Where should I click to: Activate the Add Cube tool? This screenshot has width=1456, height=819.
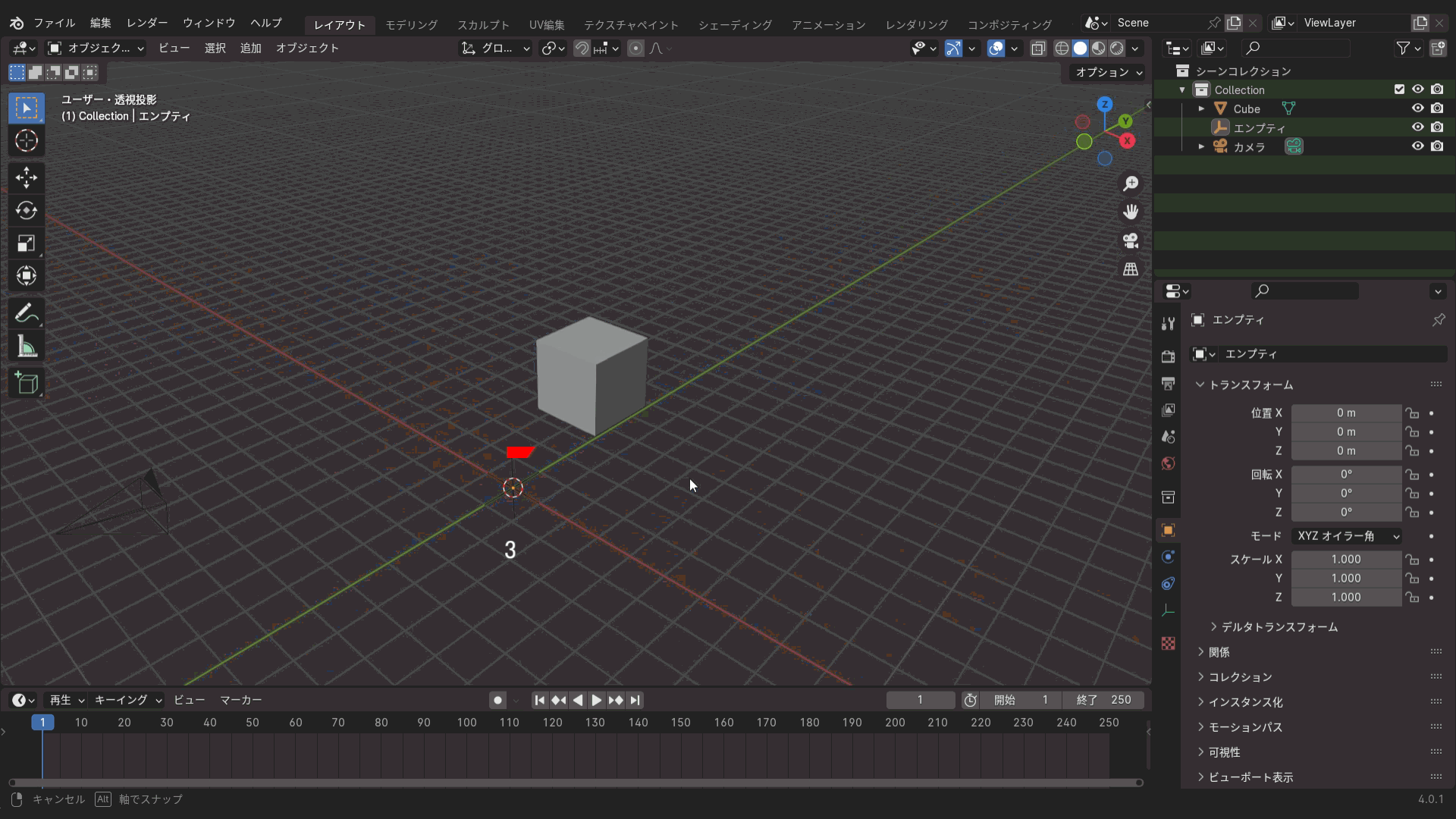click(27, 383)
